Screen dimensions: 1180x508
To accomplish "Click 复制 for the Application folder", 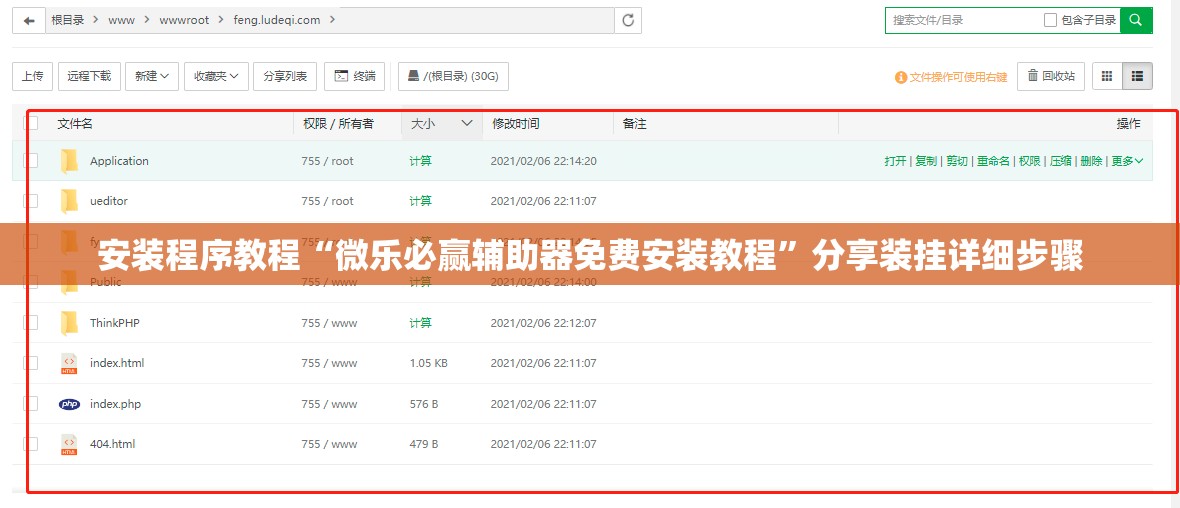I will point(926,161).
